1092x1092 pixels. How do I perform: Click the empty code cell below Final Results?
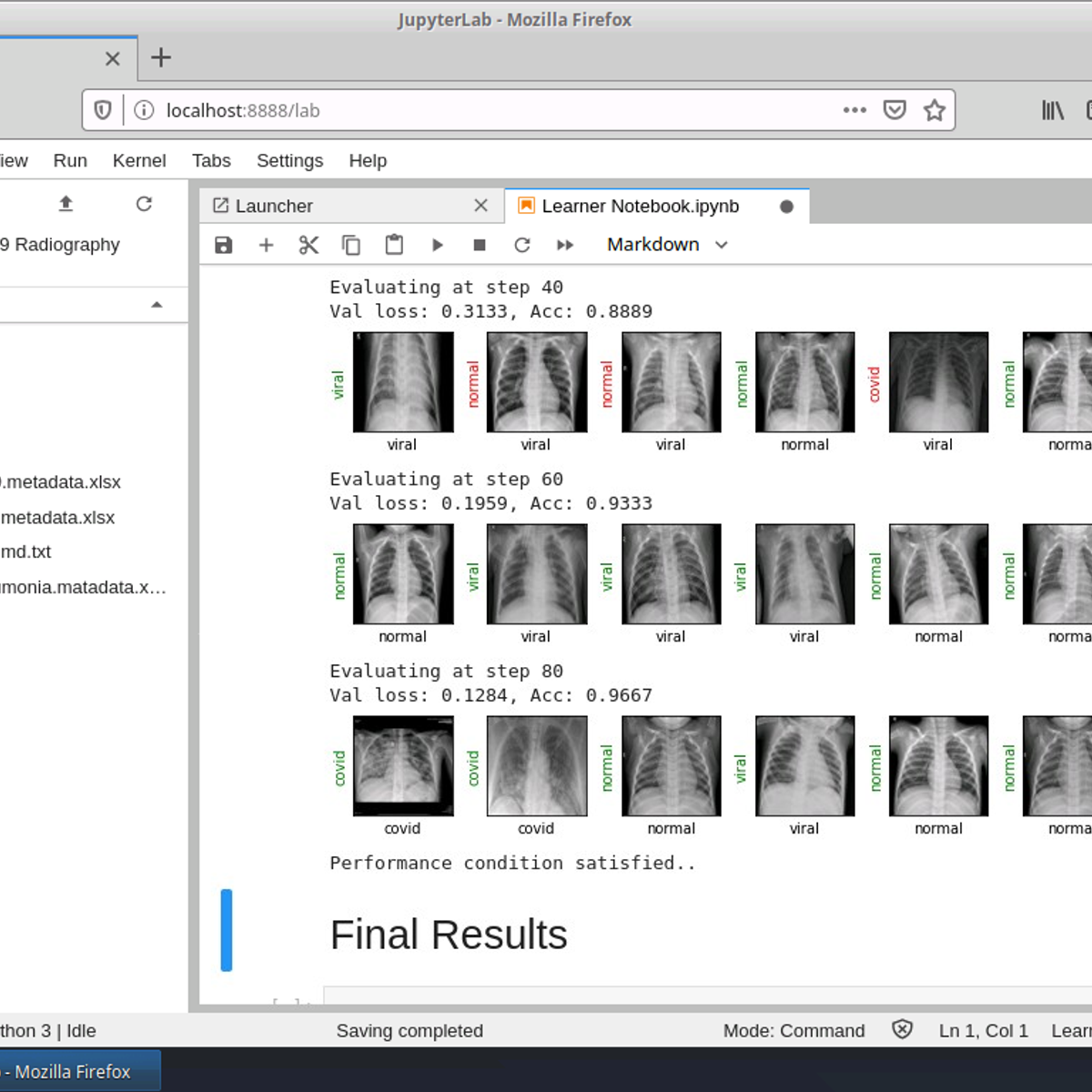coord(708,996)
